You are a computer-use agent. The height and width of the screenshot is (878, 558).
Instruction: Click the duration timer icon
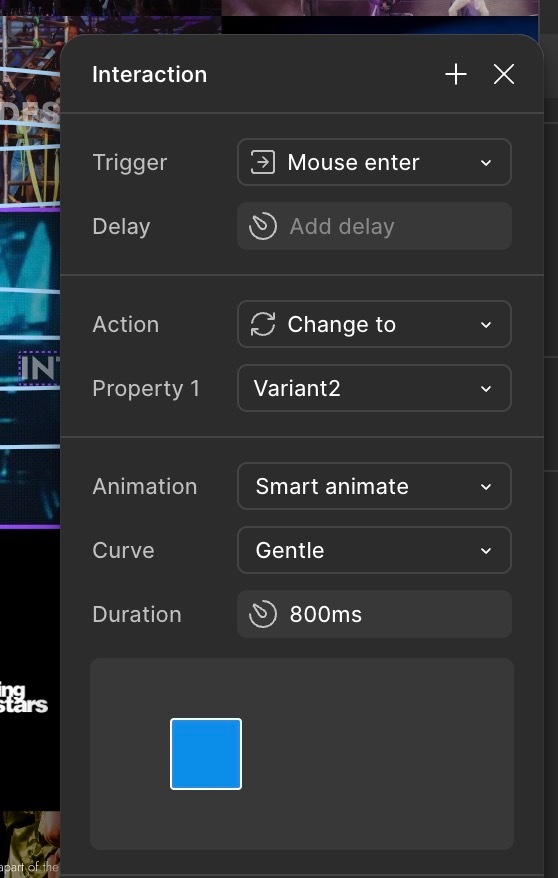coord(262,614)
